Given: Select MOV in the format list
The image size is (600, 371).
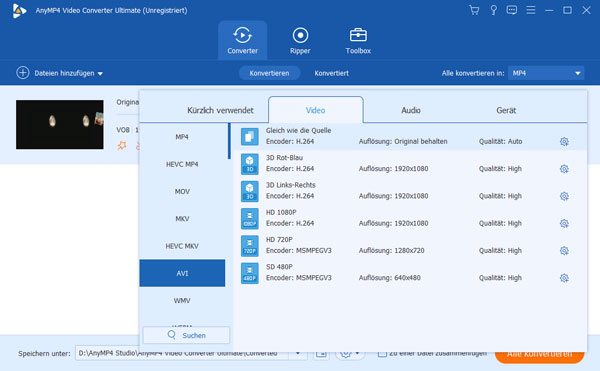Looking at the screenshot, I should click(x=182, y=191).
